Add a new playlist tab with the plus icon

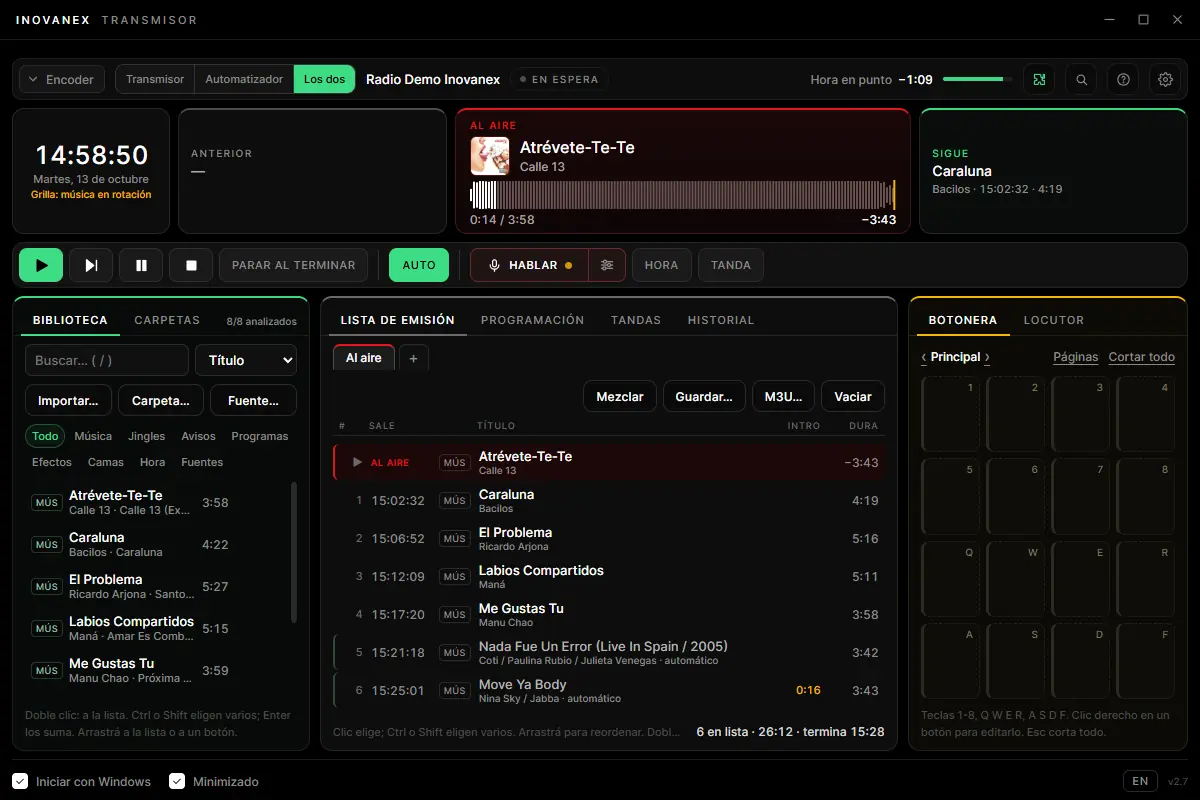point(414,358)
